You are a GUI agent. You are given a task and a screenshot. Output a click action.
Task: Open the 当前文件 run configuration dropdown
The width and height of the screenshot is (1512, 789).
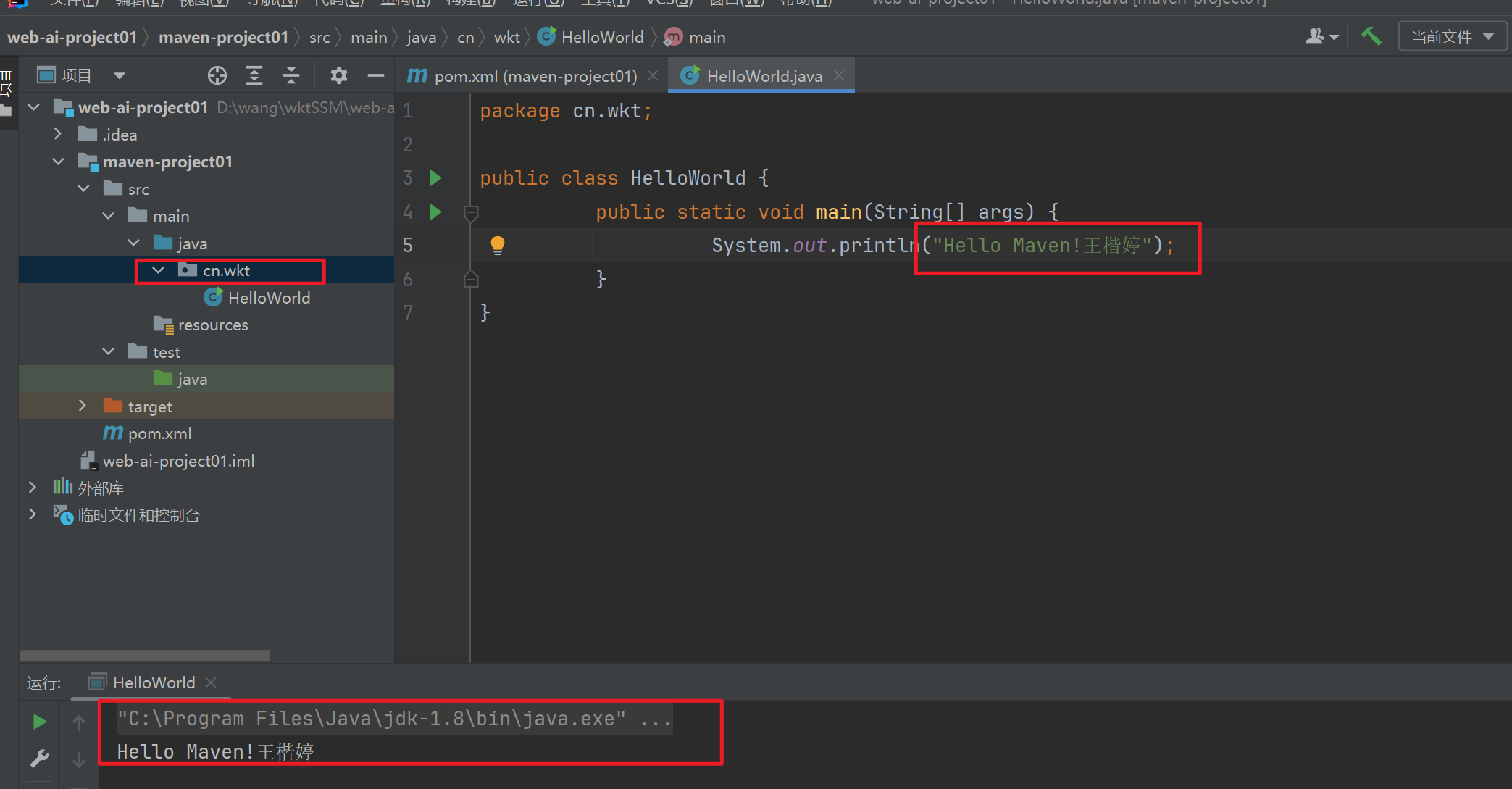pyautogui.click(x=1452, y=37)
